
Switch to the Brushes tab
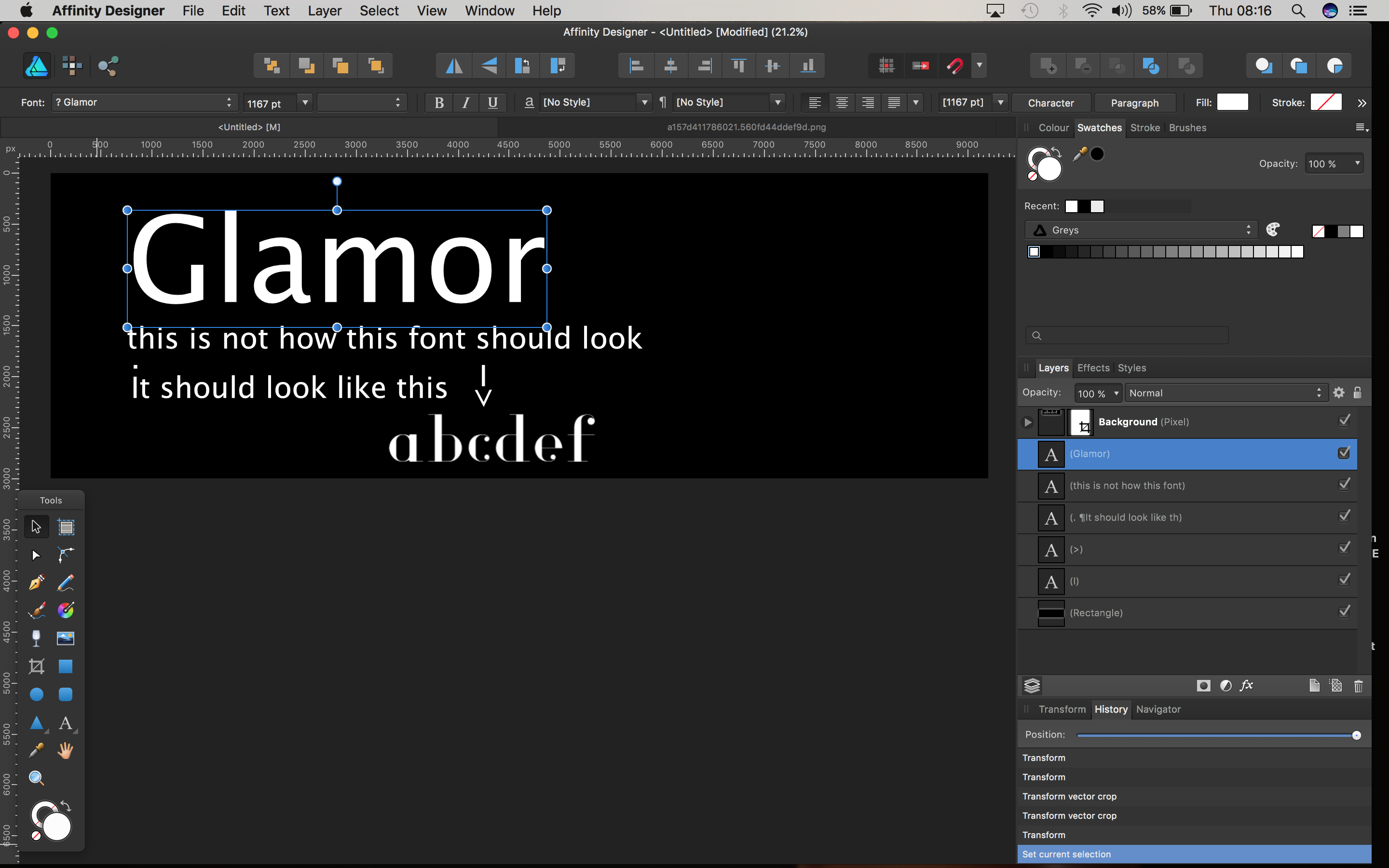pyautogui.click(x=1187, y=127)
